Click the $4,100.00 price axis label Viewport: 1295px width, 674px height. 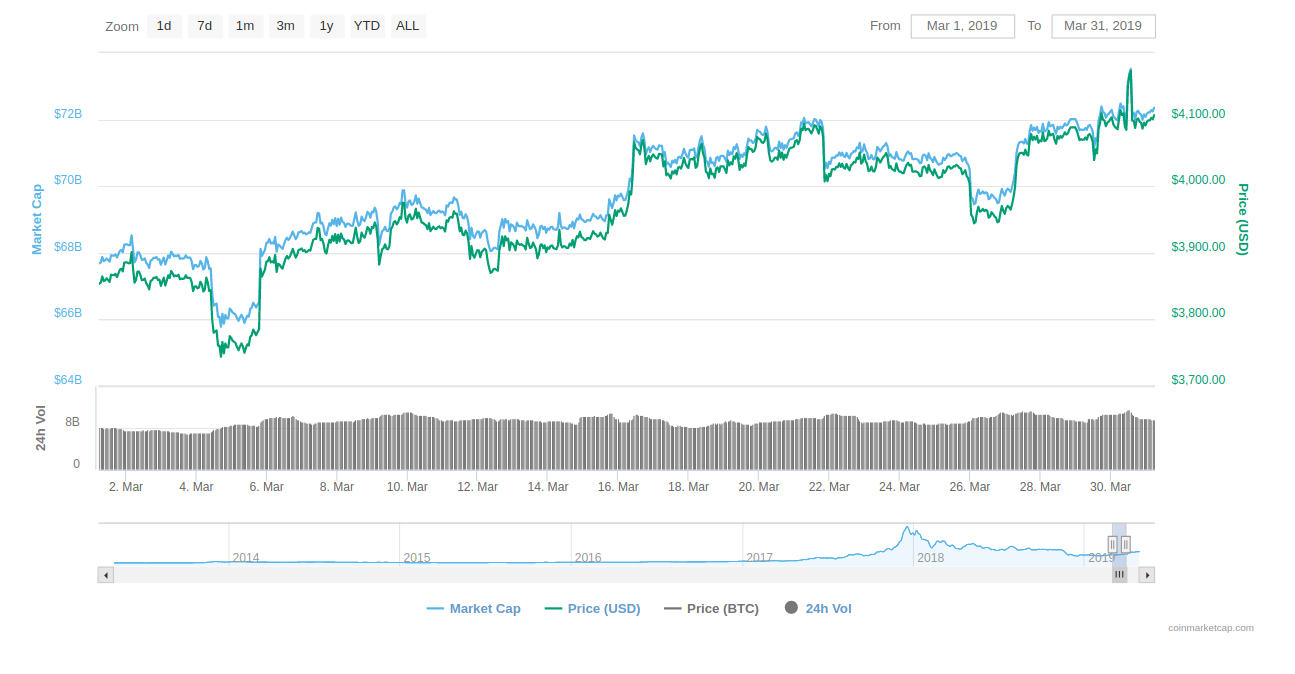pyautogui.click(x=1198, y=114)
